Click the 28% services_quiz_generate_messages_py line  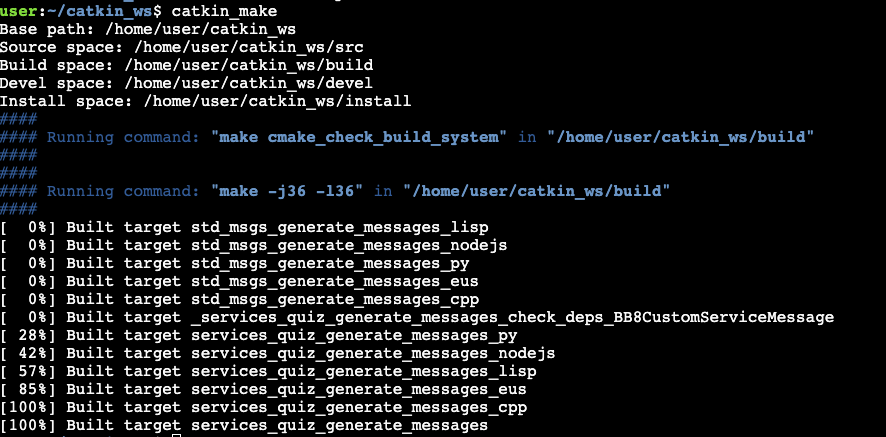(259, 335)
